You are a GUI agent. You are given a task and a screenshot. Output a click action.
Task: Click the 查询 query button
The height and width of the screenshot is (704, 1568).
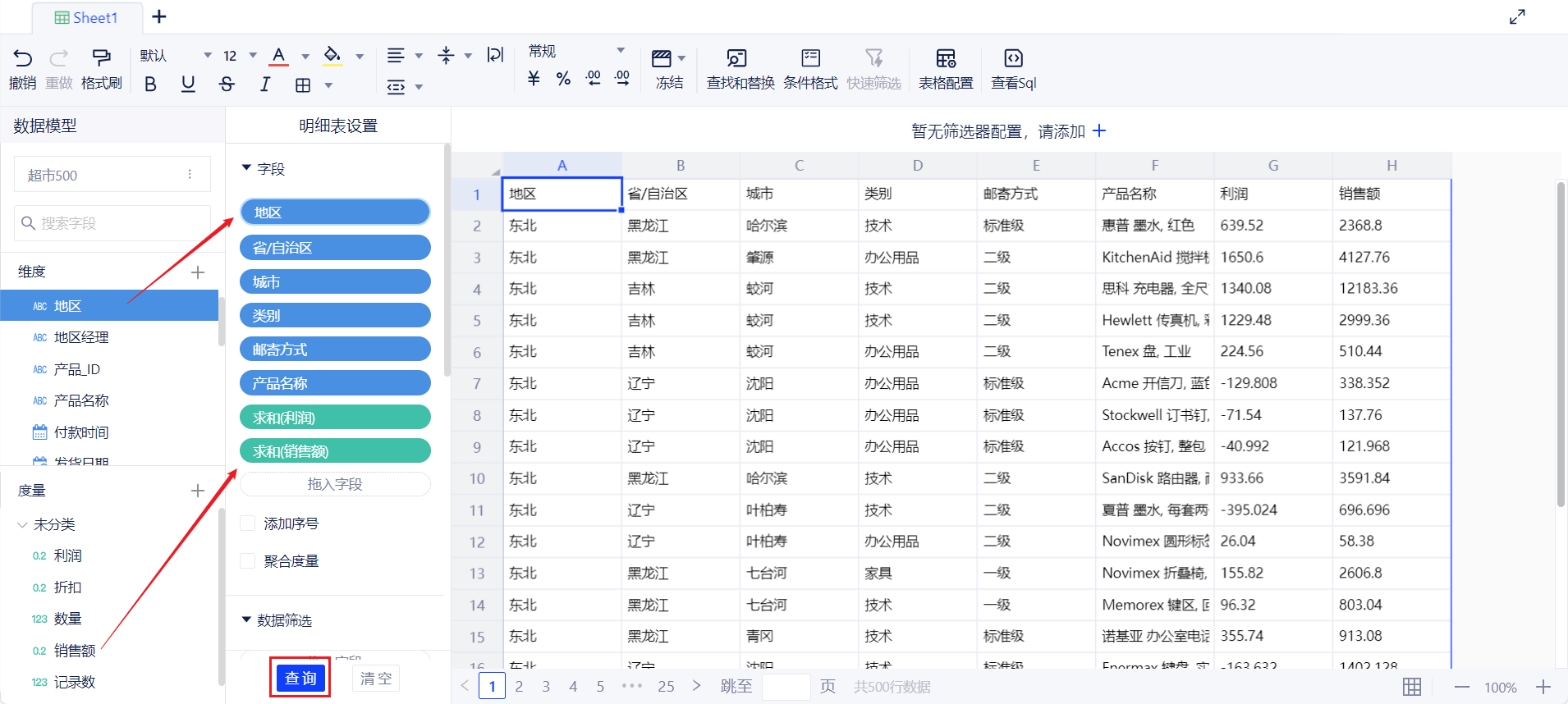300,679
